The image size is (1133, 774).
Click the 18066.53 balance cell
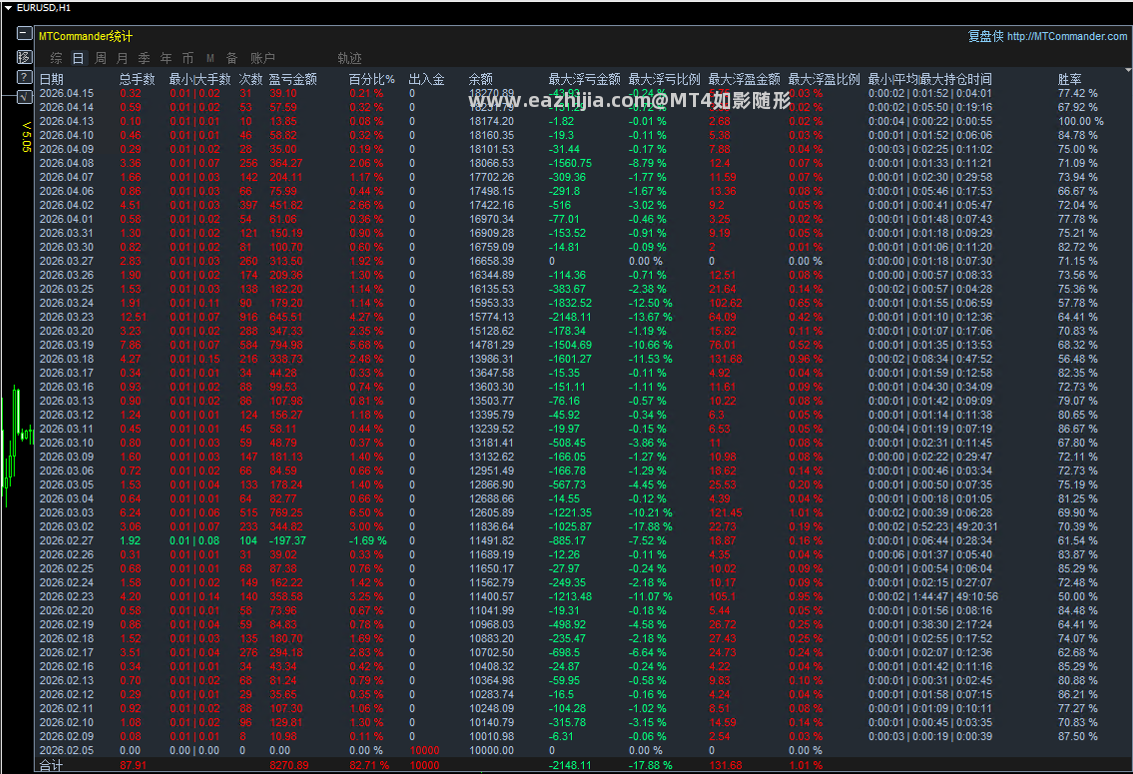point(491,163)
